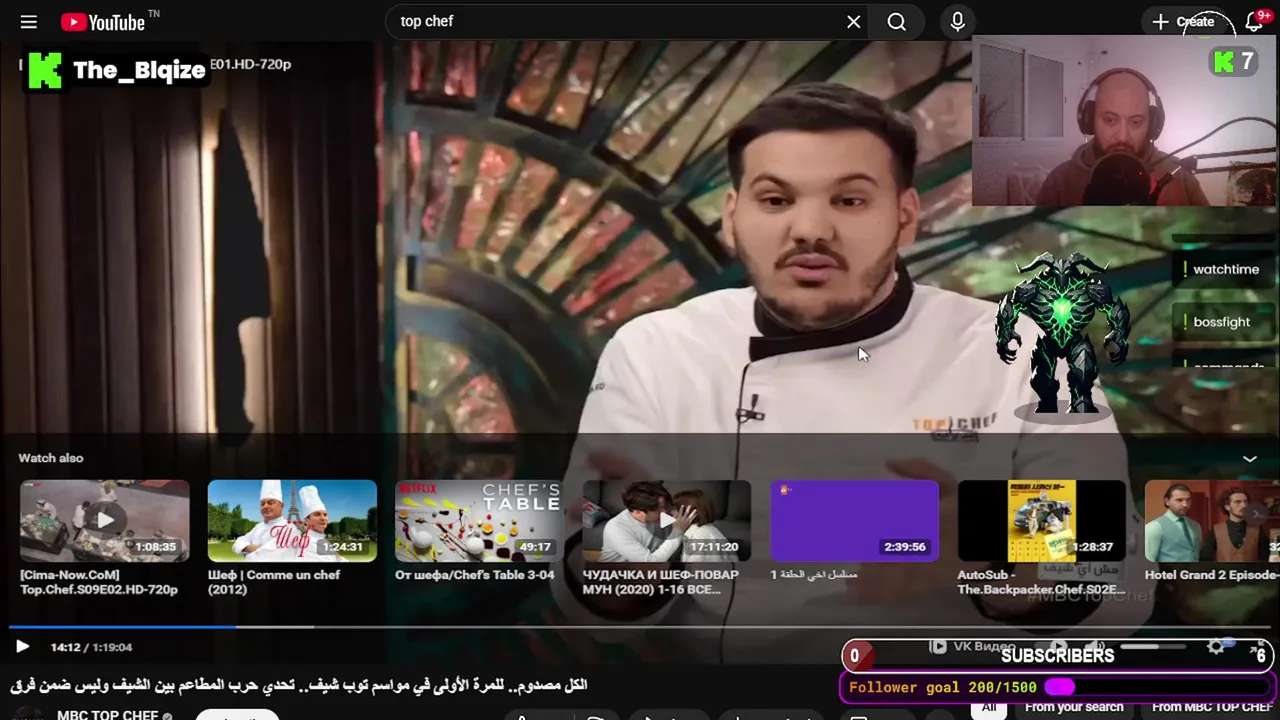Open the notifications bell
The height and width of the screenshot is (720, 1280).
pos(1254,22)
